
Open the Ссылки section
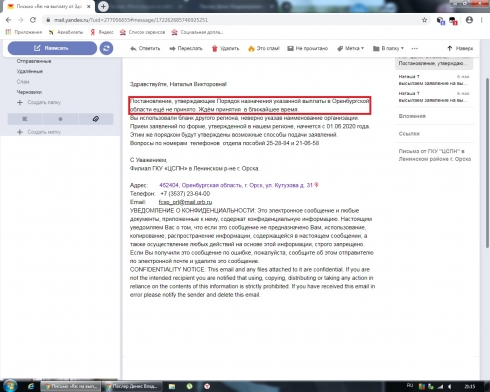409,134
